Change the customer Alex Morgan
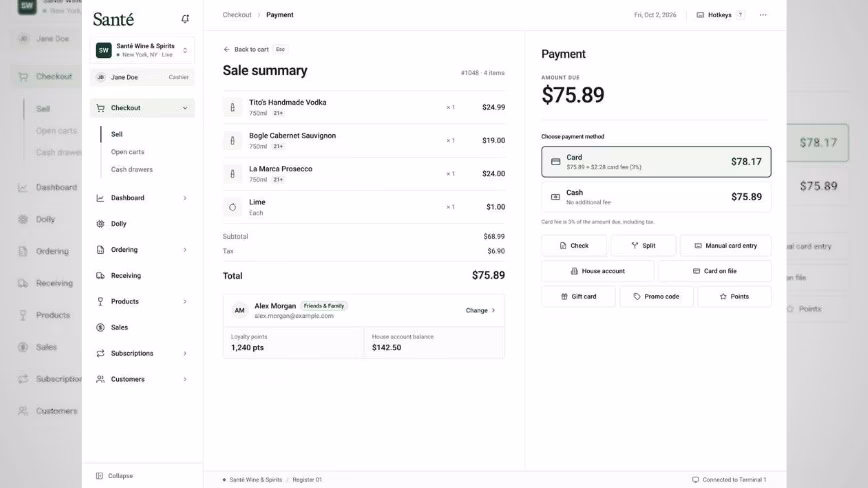 [480, 310]
